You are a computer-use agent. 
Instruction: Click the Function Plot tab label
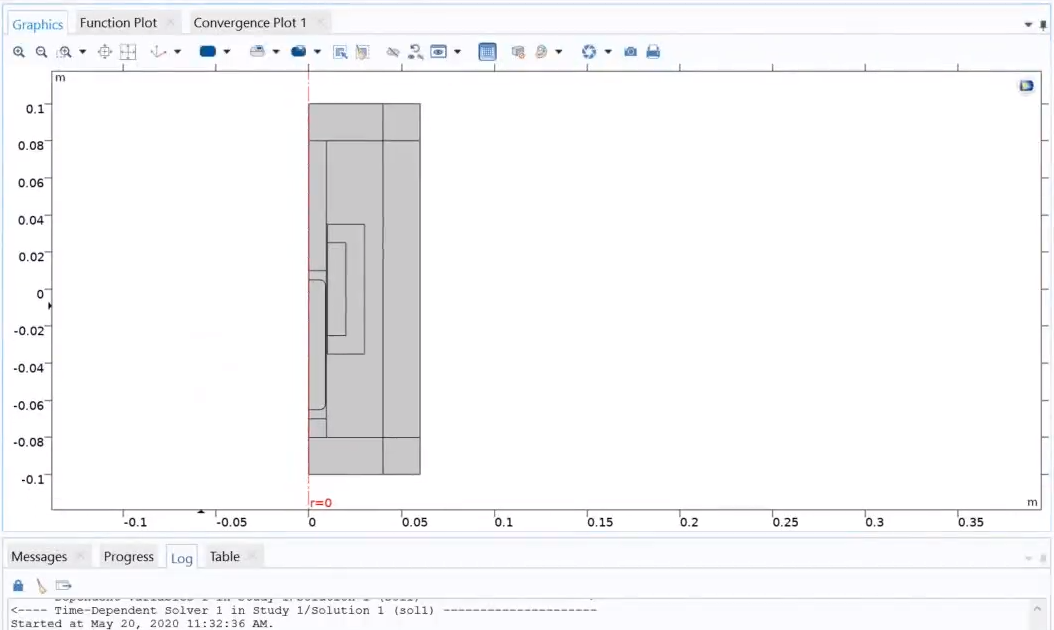[x=120, y=21]
